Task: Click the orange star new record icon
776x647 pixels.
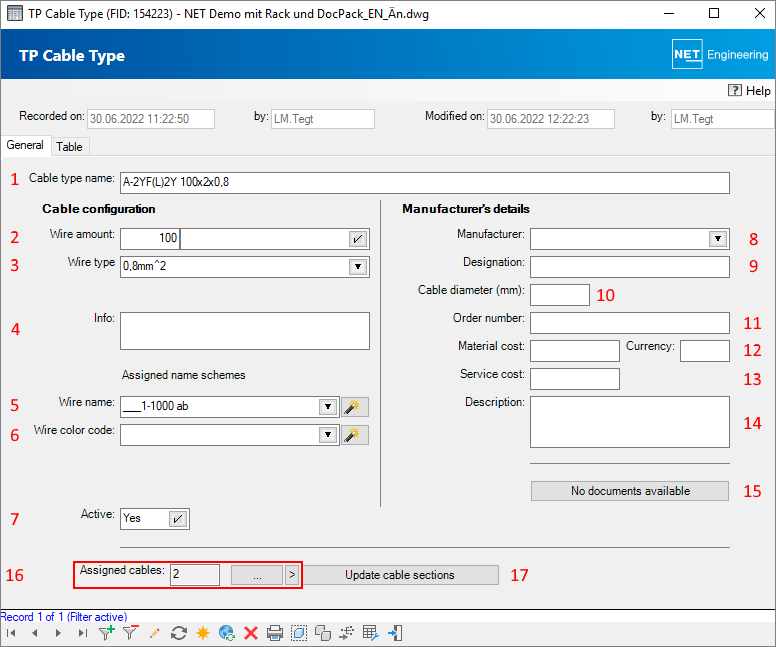Action: tap(203, 633)
